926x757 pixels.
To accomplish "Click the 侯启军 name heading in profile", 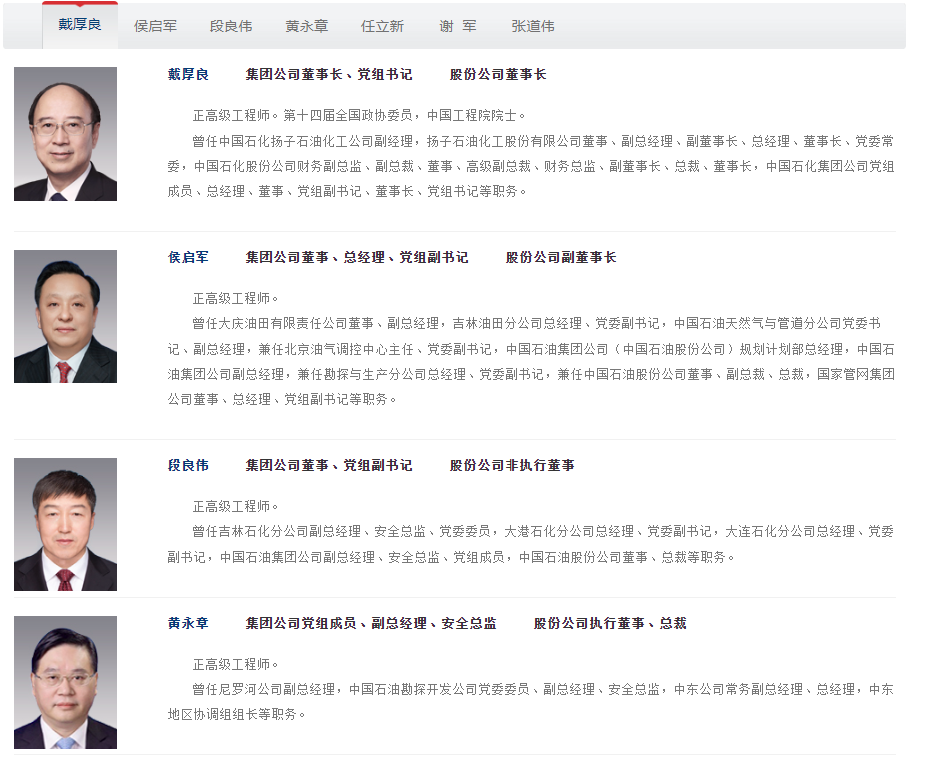I will click(188, 257).
